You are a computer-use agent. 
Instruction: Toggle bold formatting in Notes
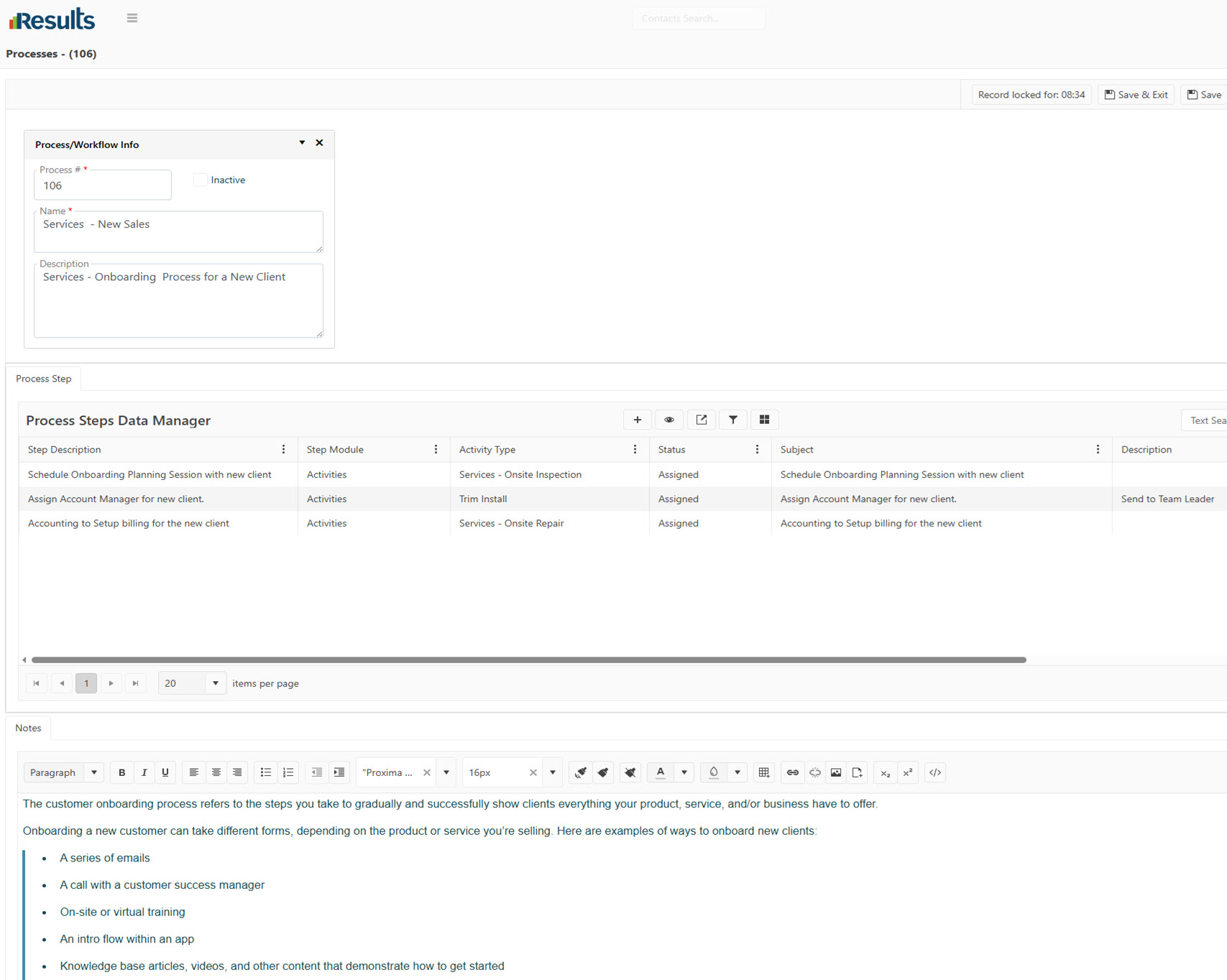click(x=121, y=772)
